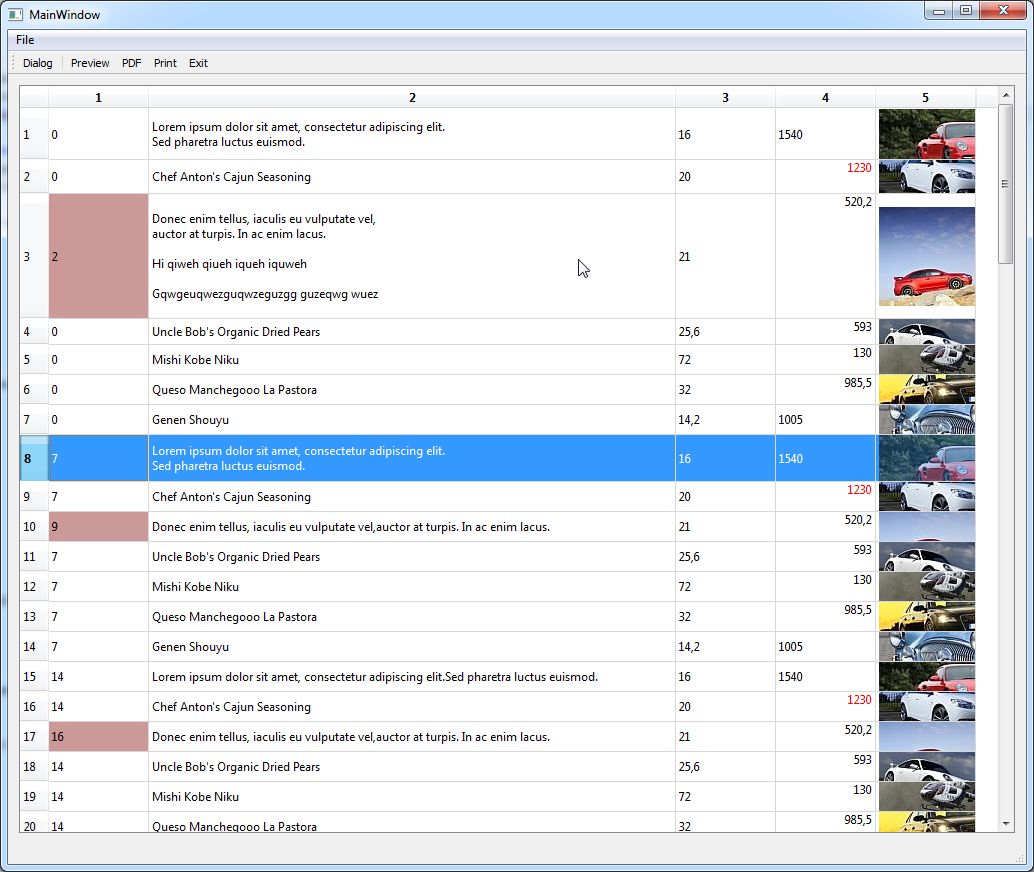
Task: Click 'Queso Manchegooo La Pastora' in row 6
Action: (x=234, y=390)
